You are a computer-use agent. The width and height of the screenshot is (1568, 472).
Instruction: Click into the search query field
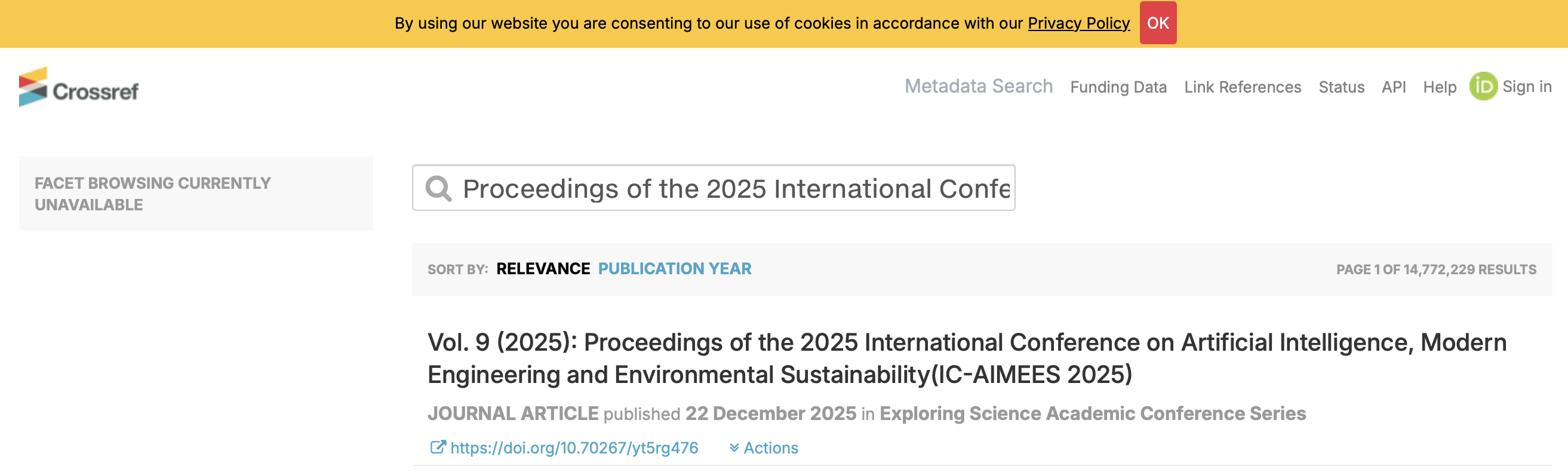click(x=735, y=189)
